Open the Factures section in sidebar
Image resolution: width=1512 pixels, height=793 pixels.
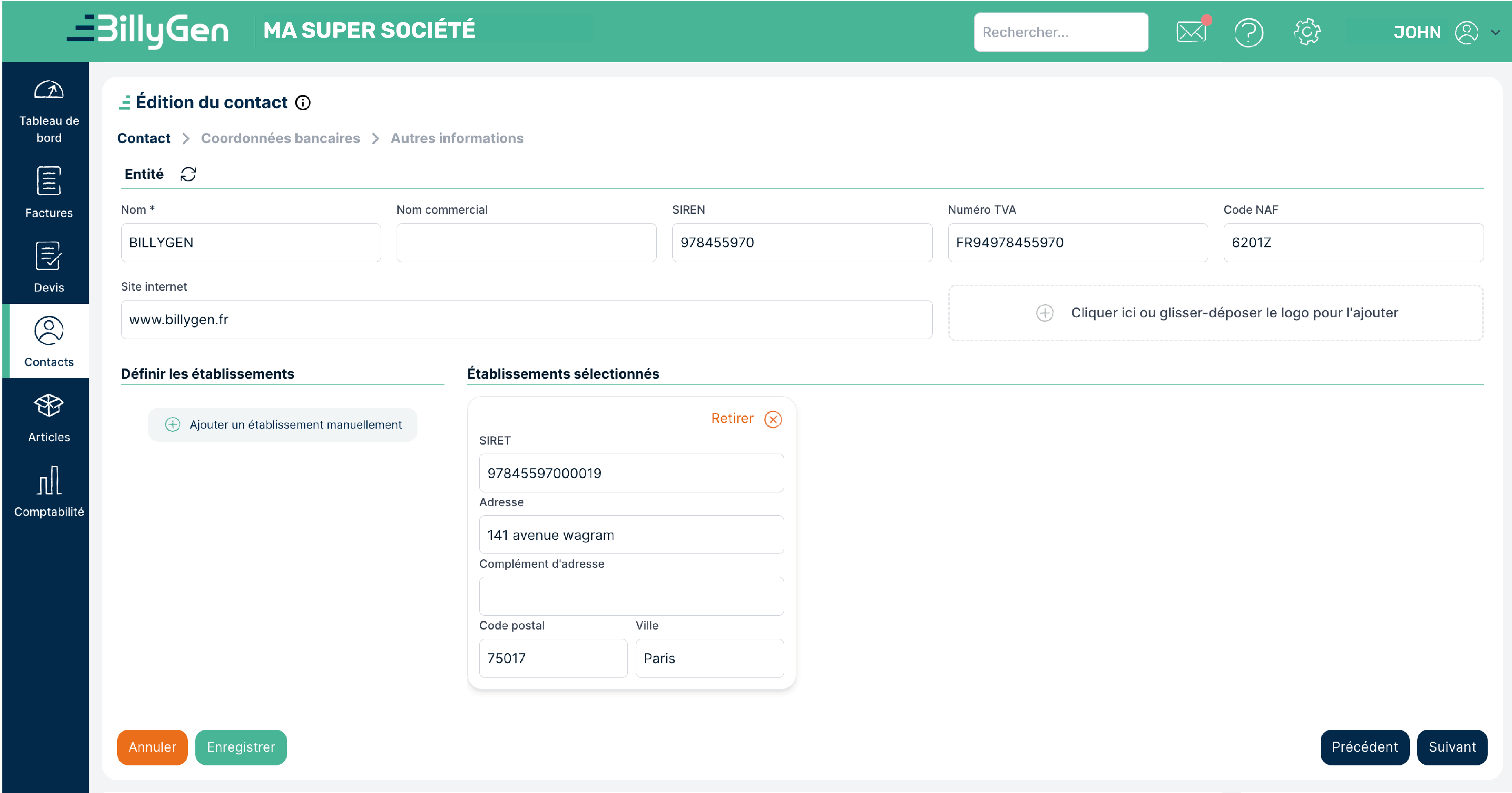tap(49, 193)
